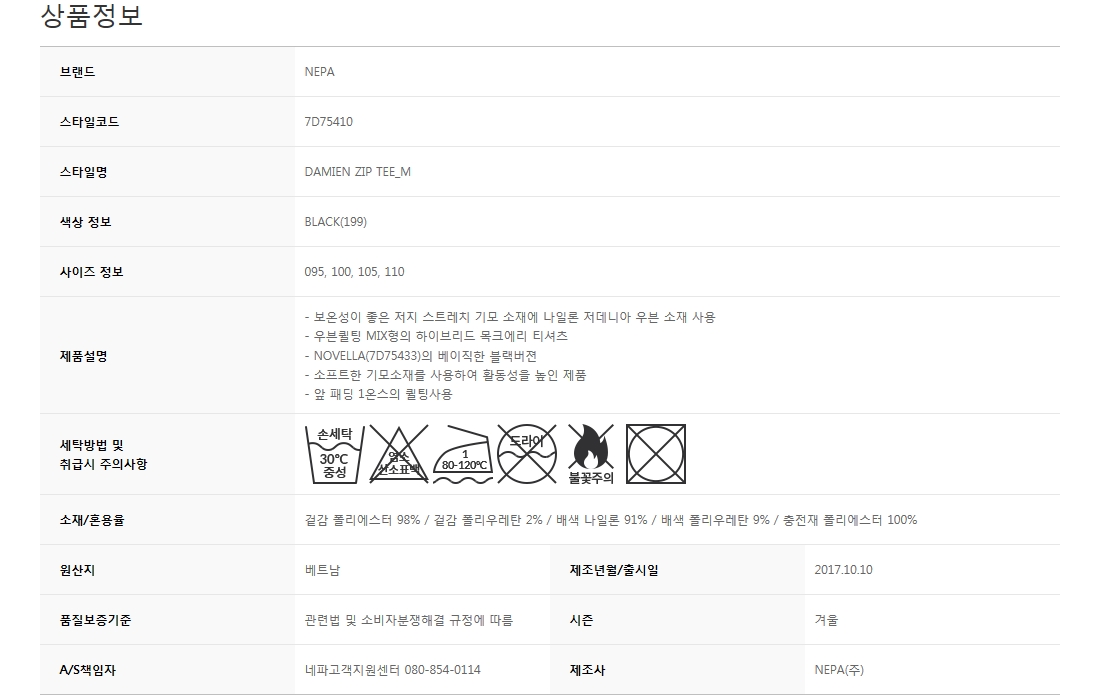The height and width of the screenshot is (695, 1100).
Task: Click the do not tumble dry icon
Action: pyautogui.click(x=656, y=454)
